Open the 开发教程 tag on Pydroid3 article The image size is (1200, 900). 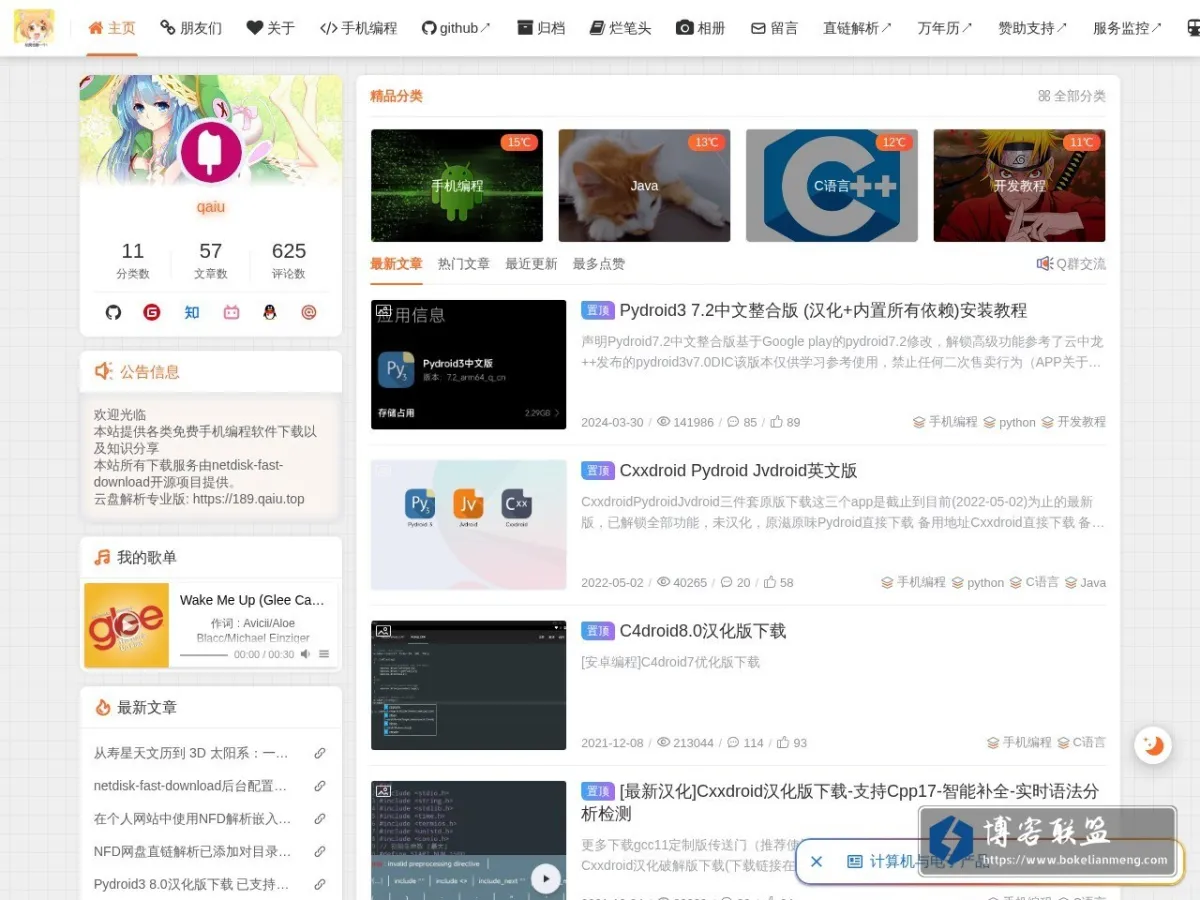coord(1074,422)
